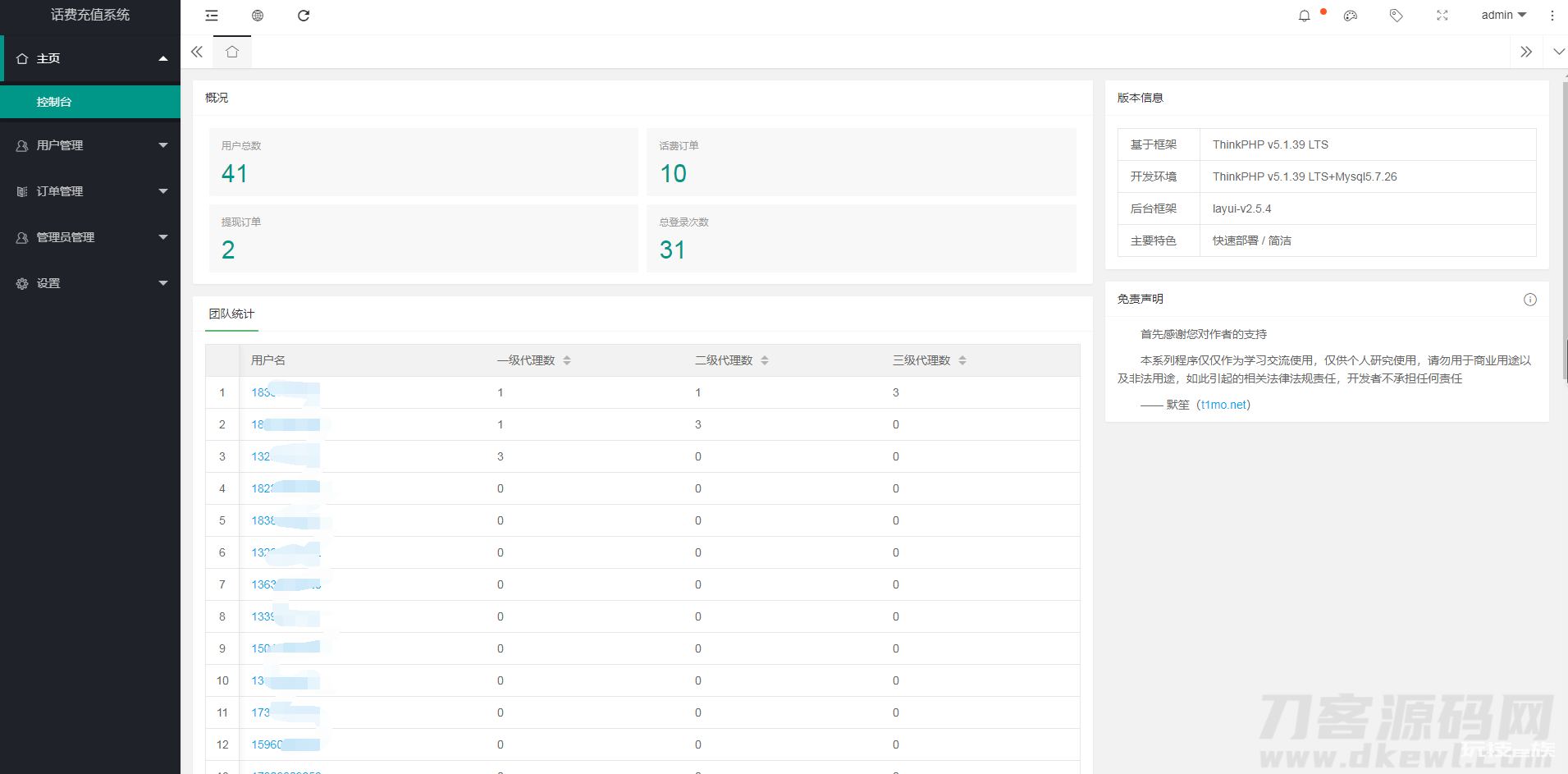1568x774 pixels.
Task: Click the 免责声明 panel header
Action: pyautogui.click(x=1327, y=299)
